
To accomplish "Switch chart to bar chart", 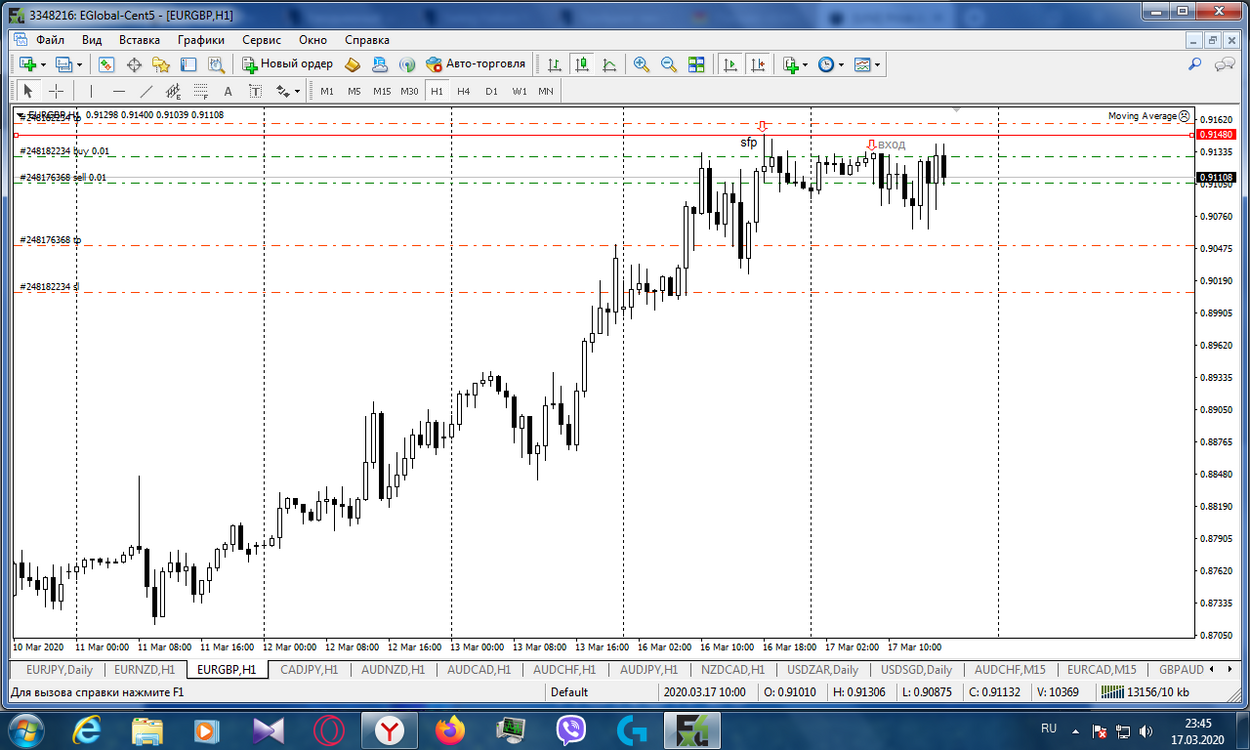I will 554,64.
